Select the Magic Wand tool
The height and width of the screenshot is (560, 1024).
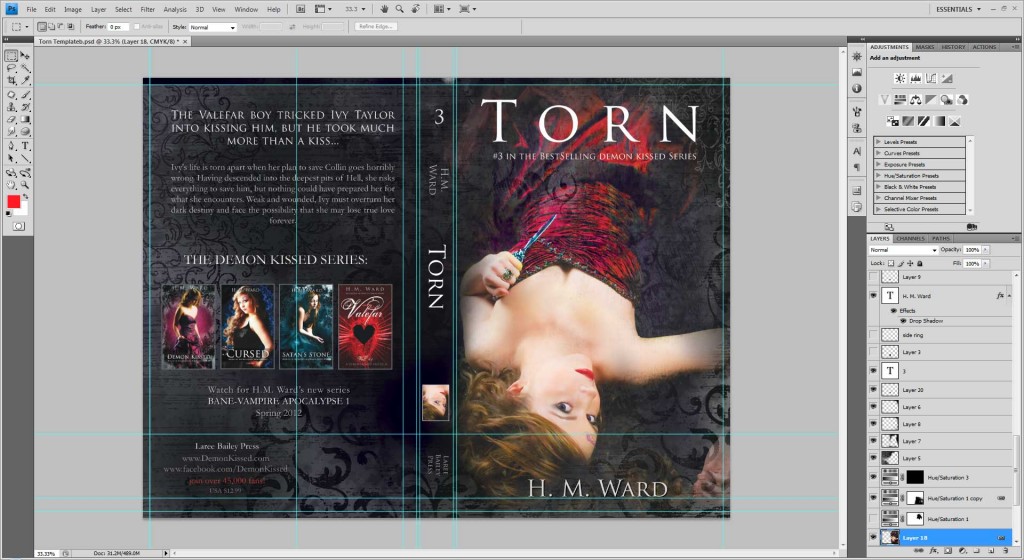click(25, 69)
